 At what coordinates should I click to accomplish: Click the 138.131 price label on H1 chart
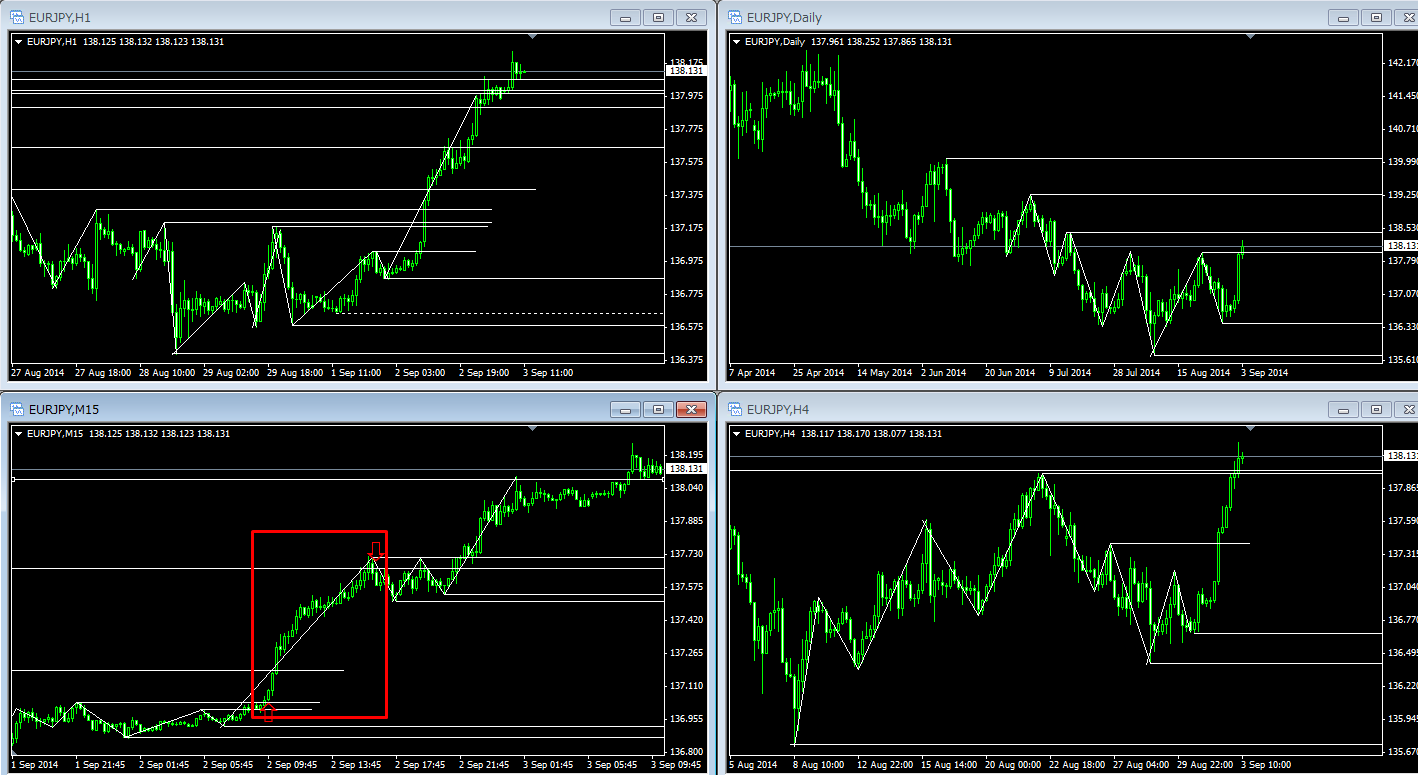tap(685, 71)
